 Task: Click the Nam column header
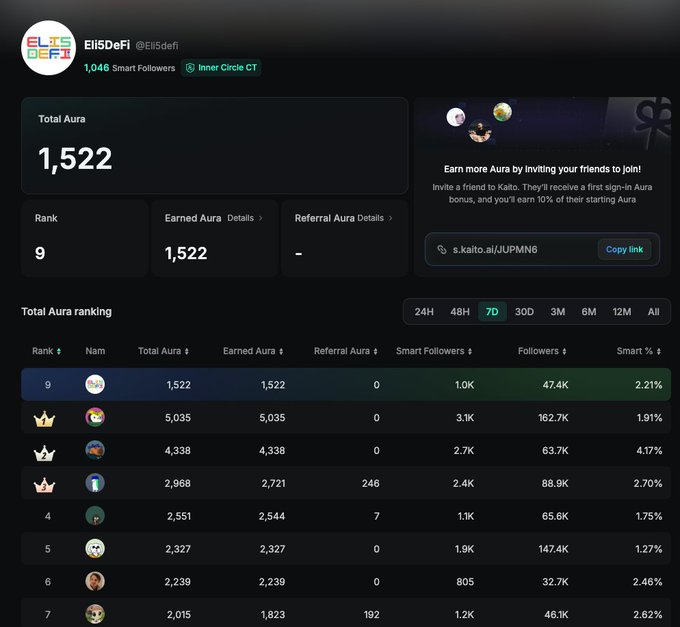pyautogui.click(x=95, y=351)
